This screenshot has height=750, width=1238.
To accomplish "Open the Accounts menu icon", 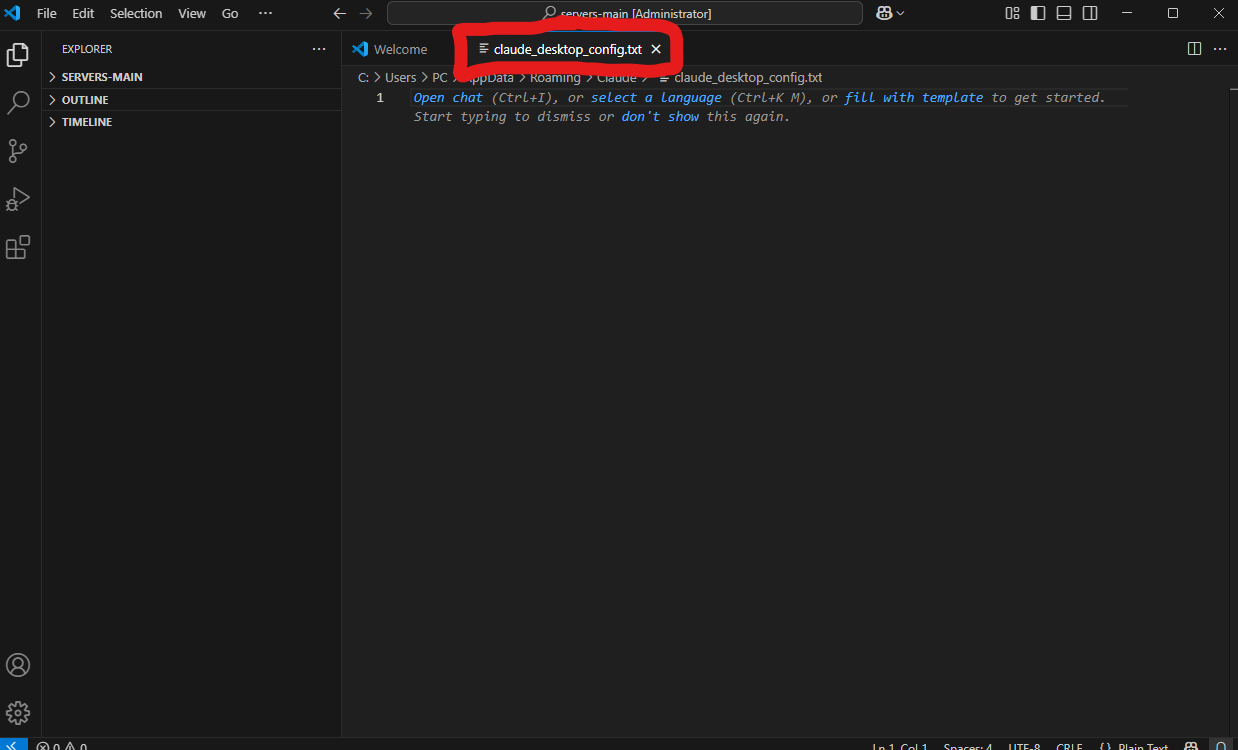I will pos(18,665).
